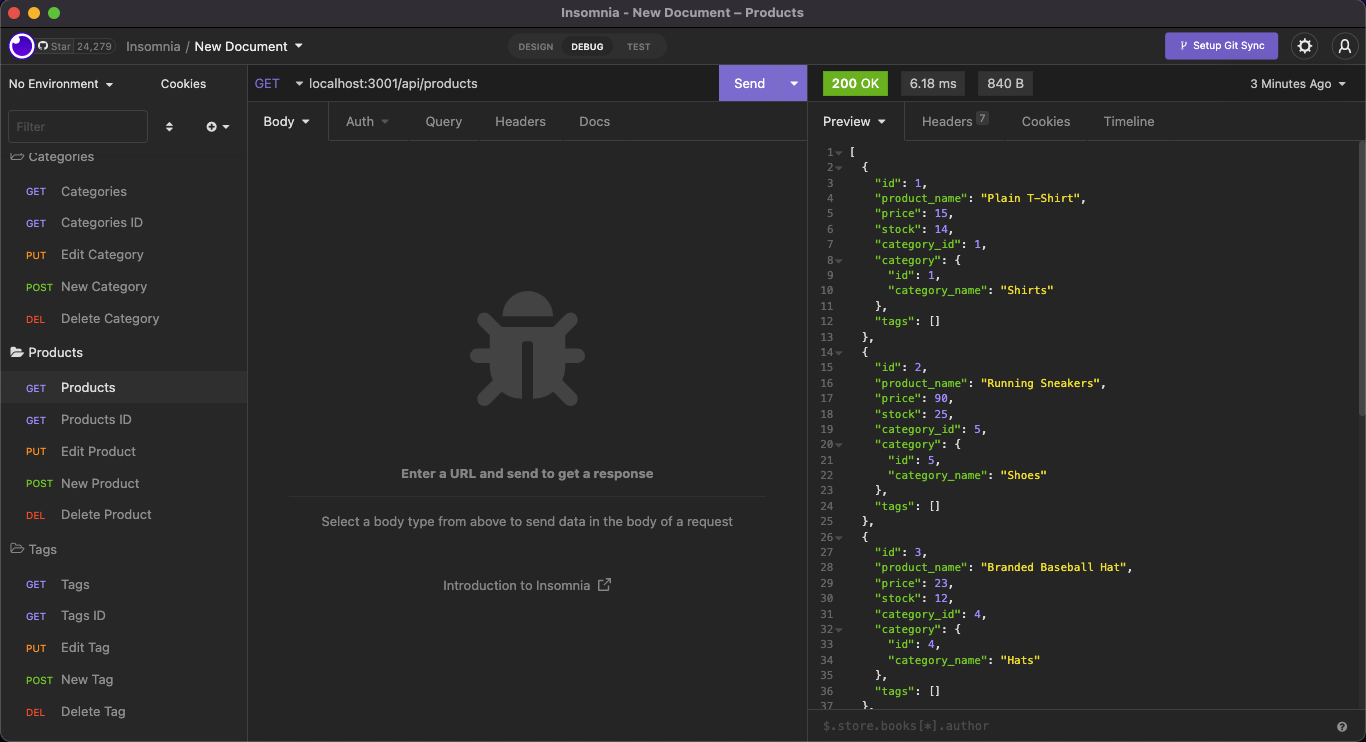
Task: Click the Insomnia breadcrumb link
Action: [153, 46]
